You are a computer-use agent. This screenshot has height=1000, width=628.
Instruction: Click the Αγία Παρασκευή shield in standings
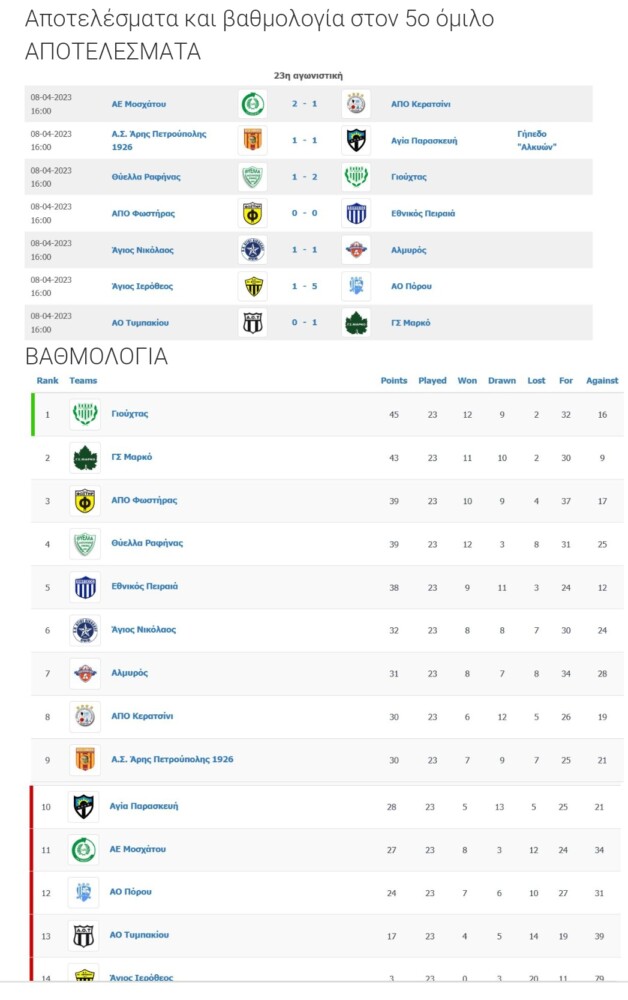84,806
